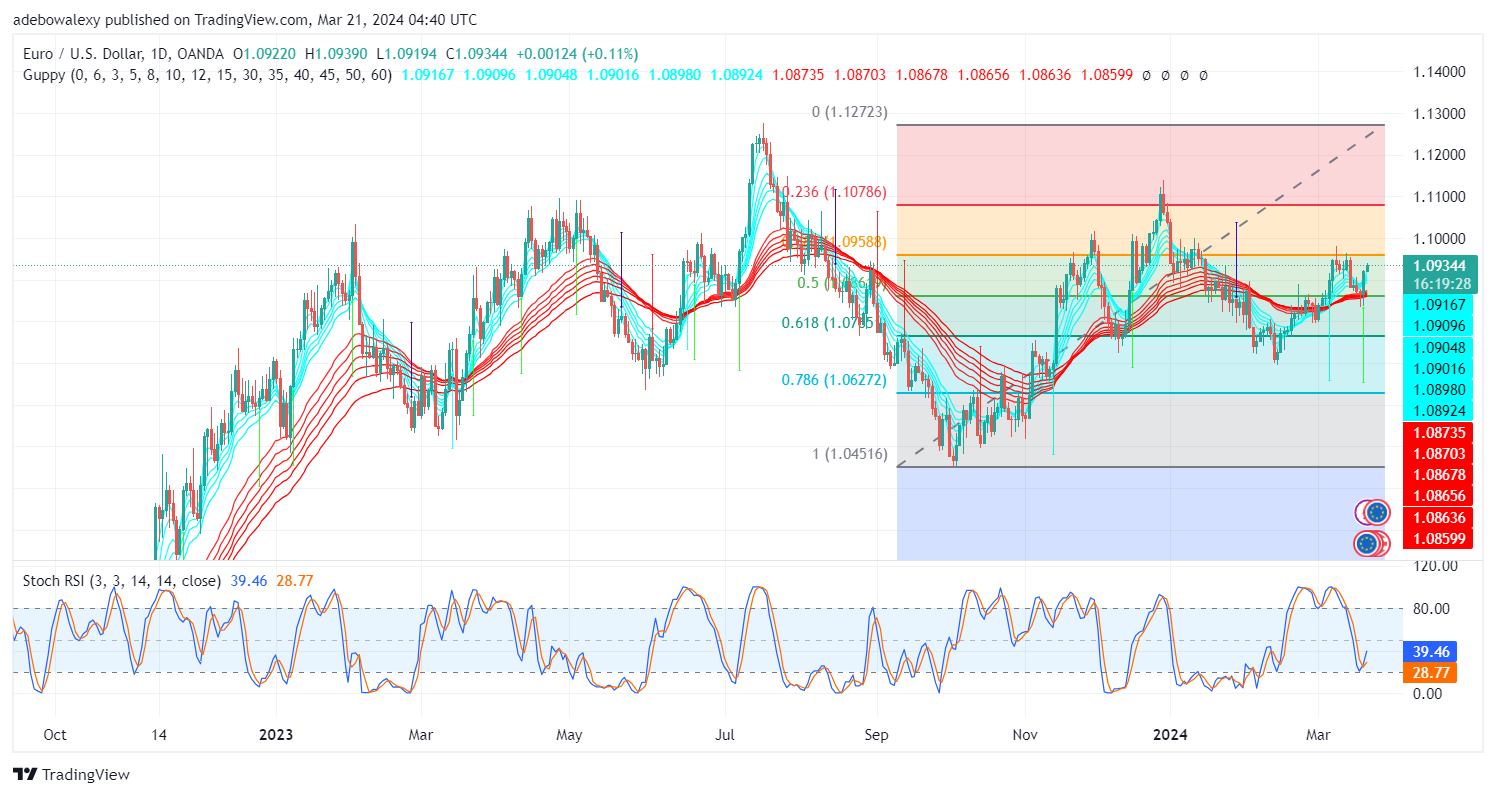Click the 1.11000 price scale label
This screenshot has height=796, width=1496.
tap(1441, 196)
